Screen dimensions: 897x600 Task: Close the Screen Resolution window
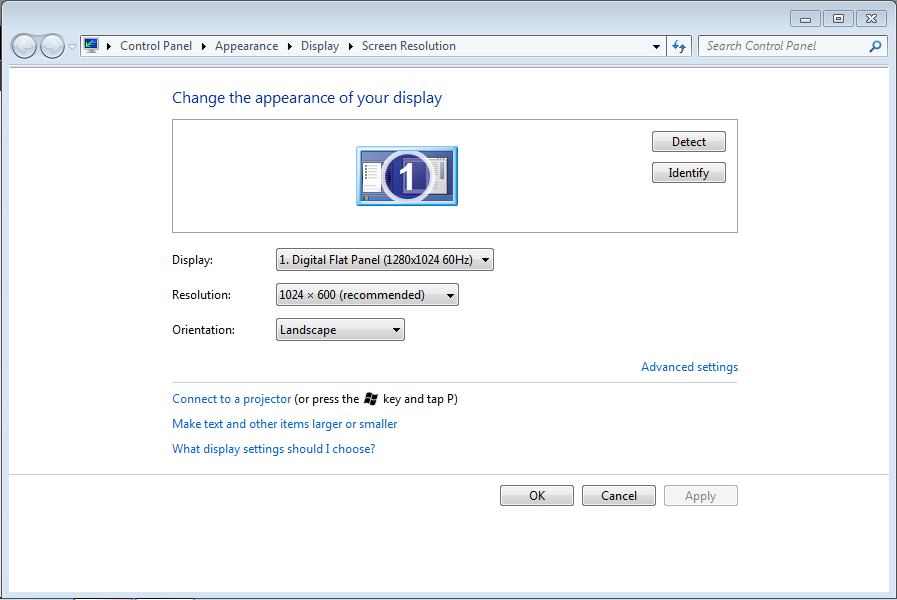pos(871,19)
